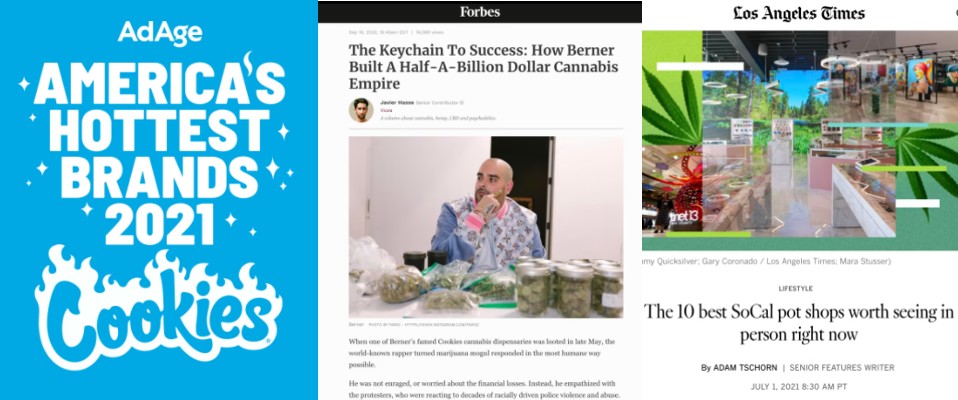Click the partial icon right of LA Times masthead
The image size is (958, 400).
[x=956, y=13]
